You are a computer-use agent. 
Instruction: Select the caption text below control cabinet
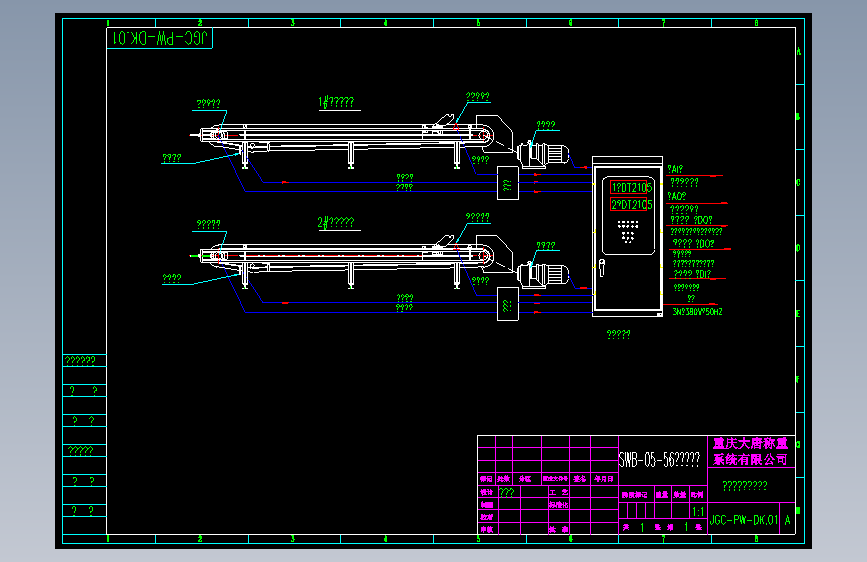point(618,334)
